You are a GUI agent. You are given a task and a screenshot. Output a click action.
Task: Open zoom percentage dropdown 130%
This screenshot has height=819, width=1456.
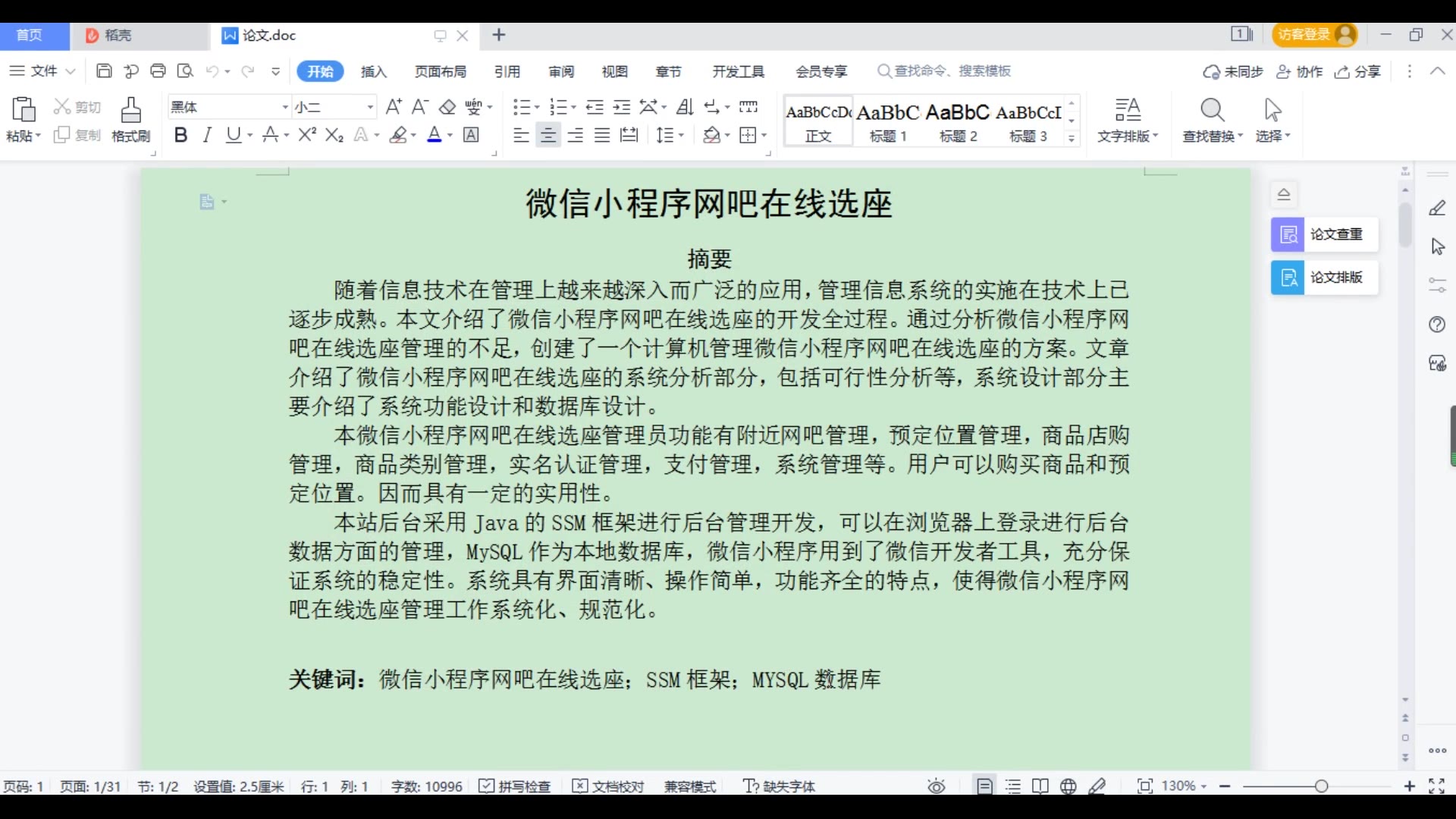pos(1183,786)
